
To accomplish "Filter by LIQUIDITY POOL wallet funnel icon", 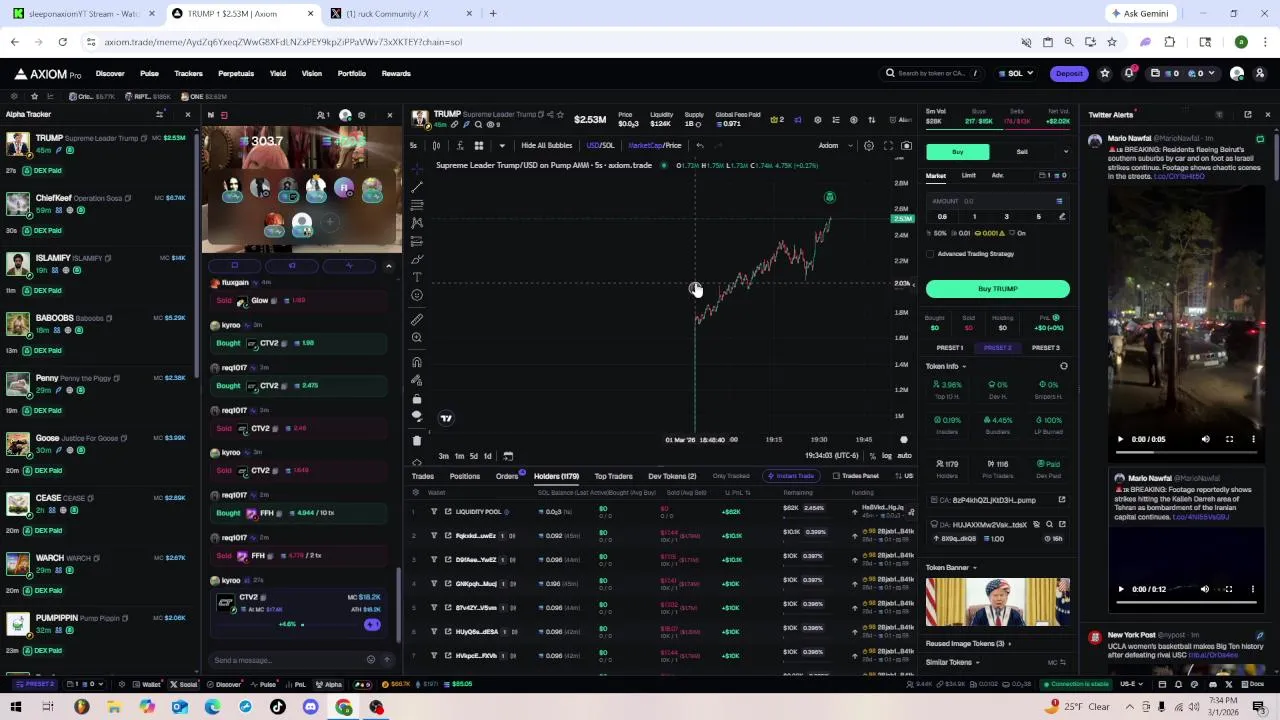I will click(434, 512).
